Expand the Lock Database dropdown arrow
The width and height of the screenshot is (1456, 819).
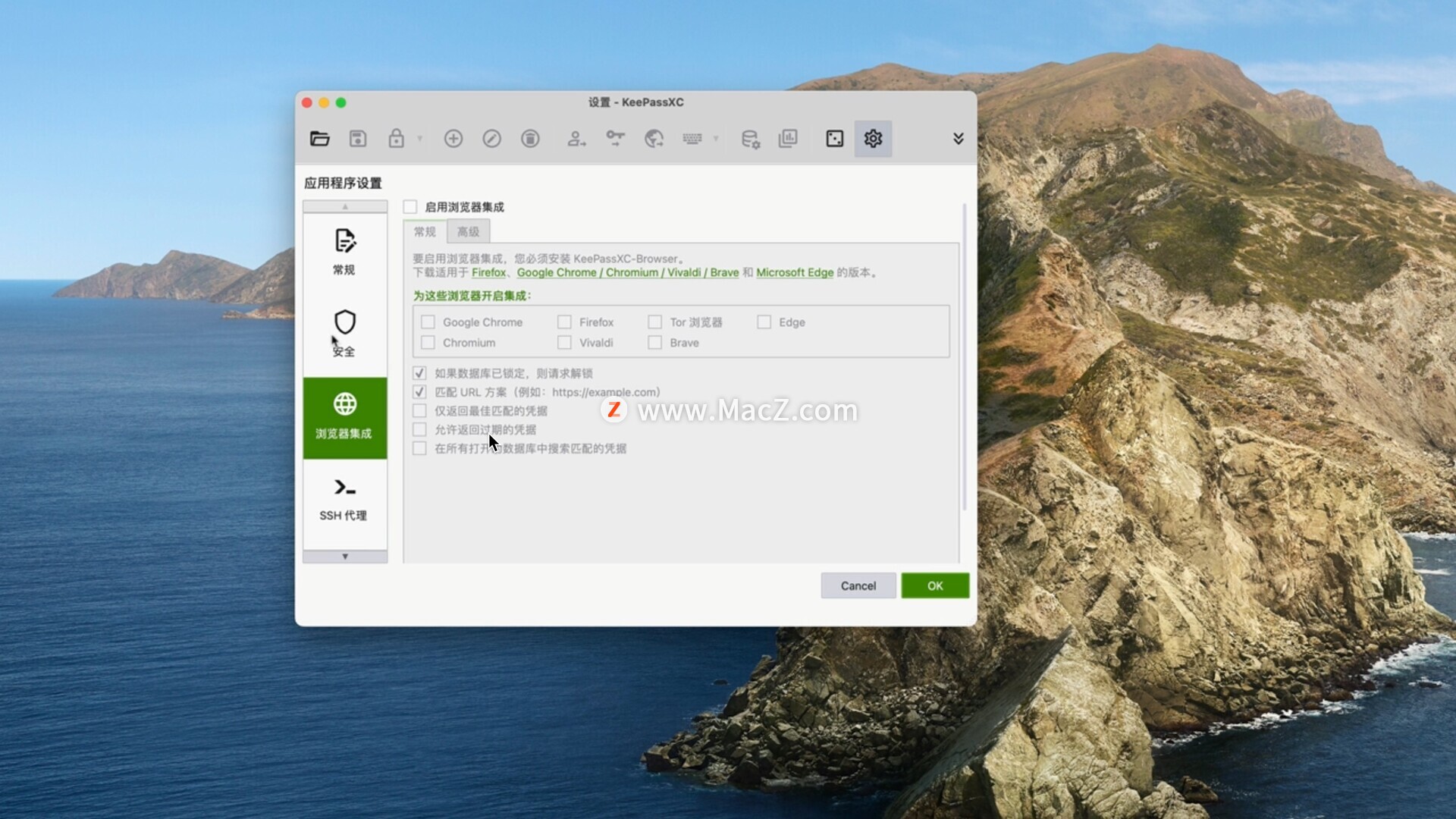(x=420, y=139)
